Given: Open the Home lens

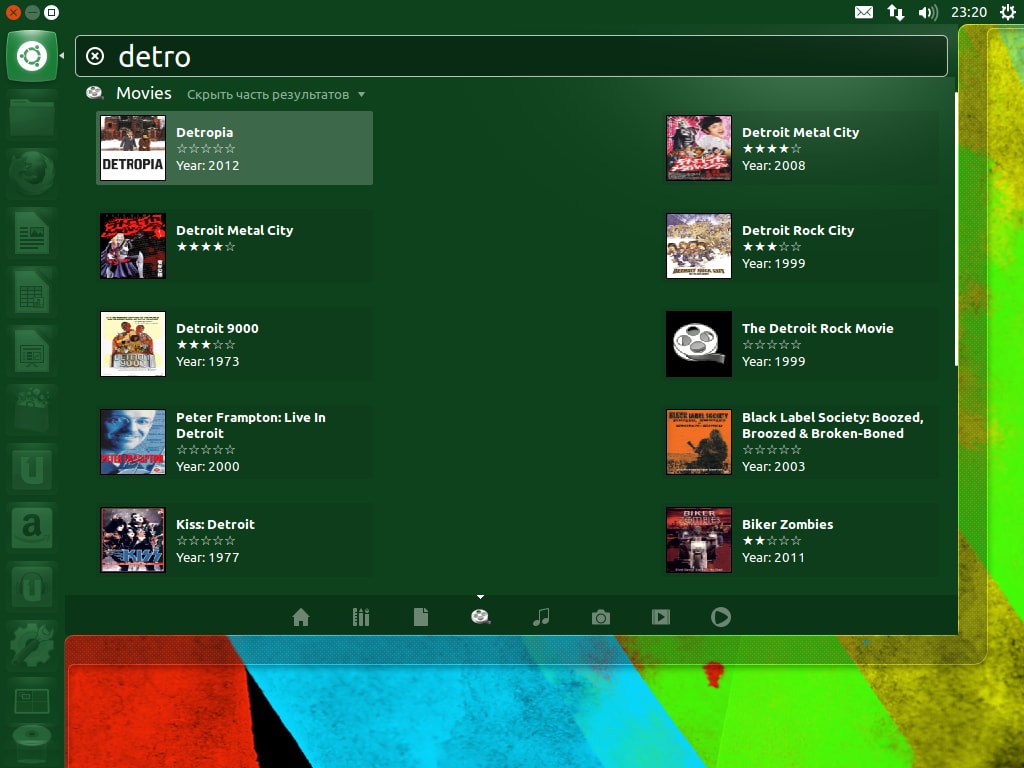Looking at the screenshot, I should coord(300,616).
